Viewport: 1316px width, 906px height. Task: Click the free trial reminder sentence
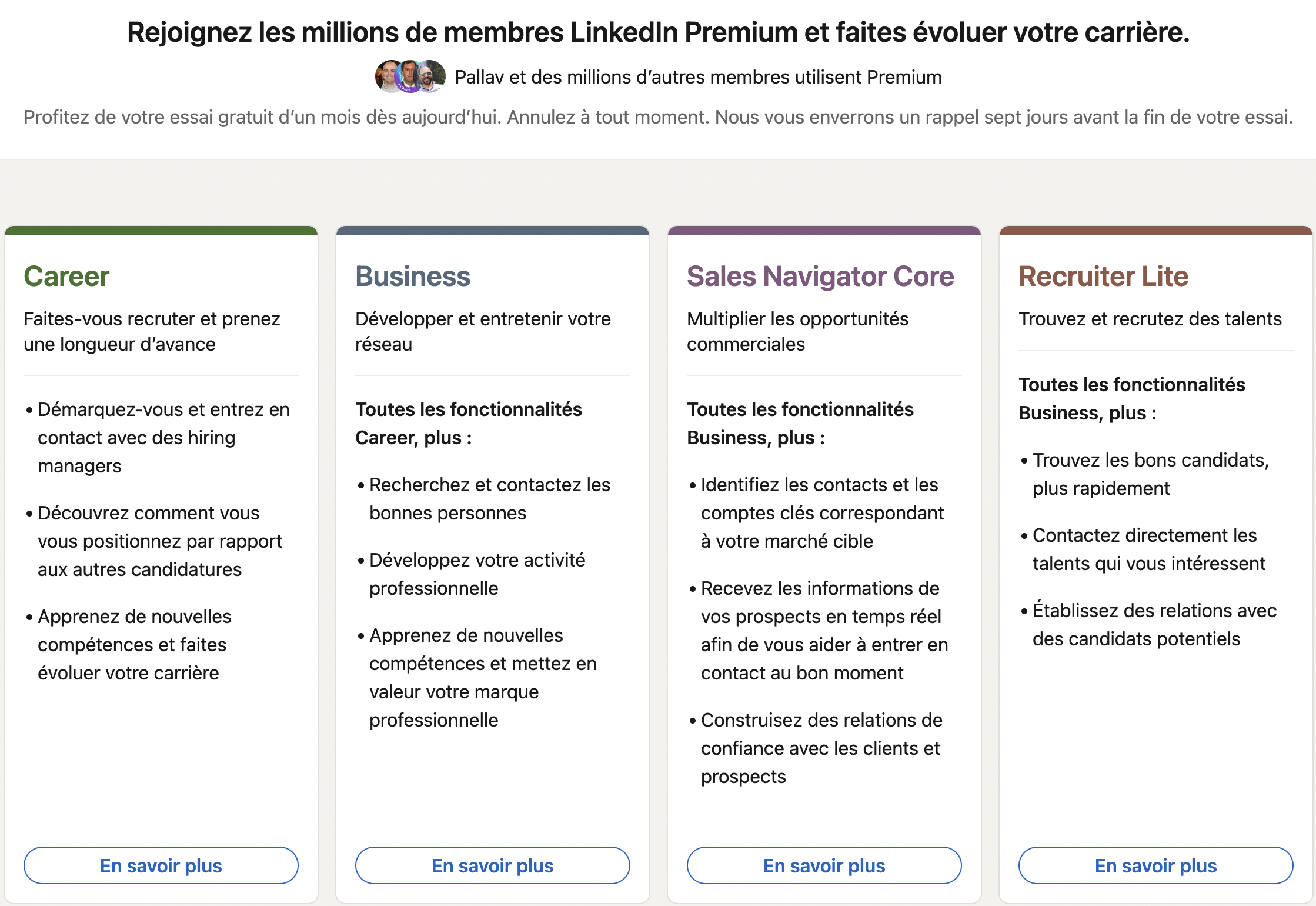pos(658,116)
